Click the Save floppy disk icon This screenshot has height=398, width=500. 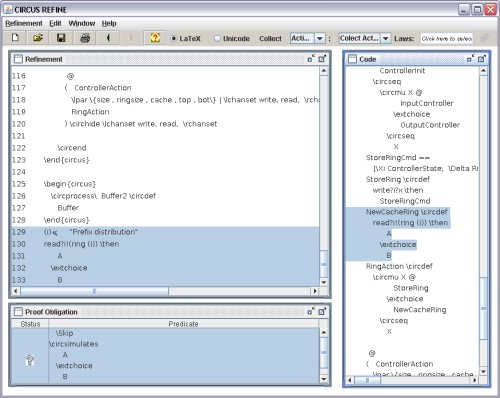tap(61, 38)
